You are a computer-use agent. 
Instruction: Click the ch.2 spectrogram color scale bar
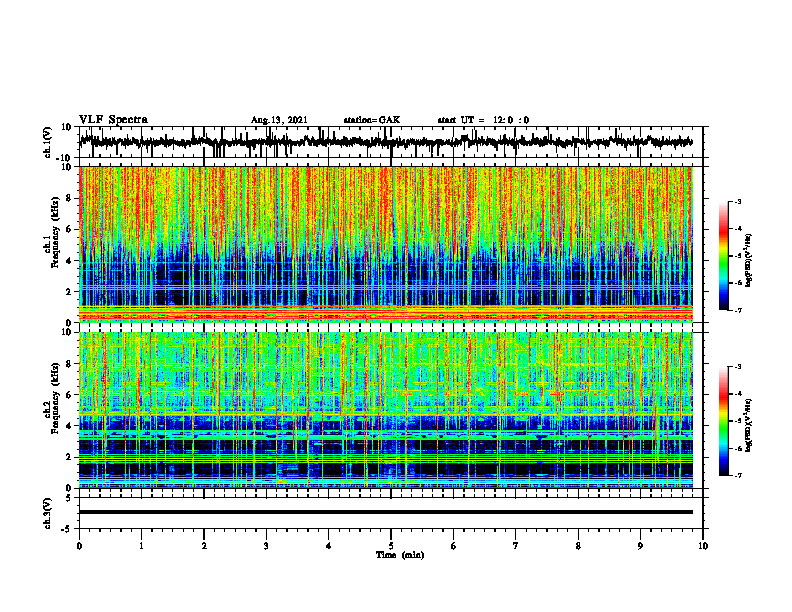[723, 421]
